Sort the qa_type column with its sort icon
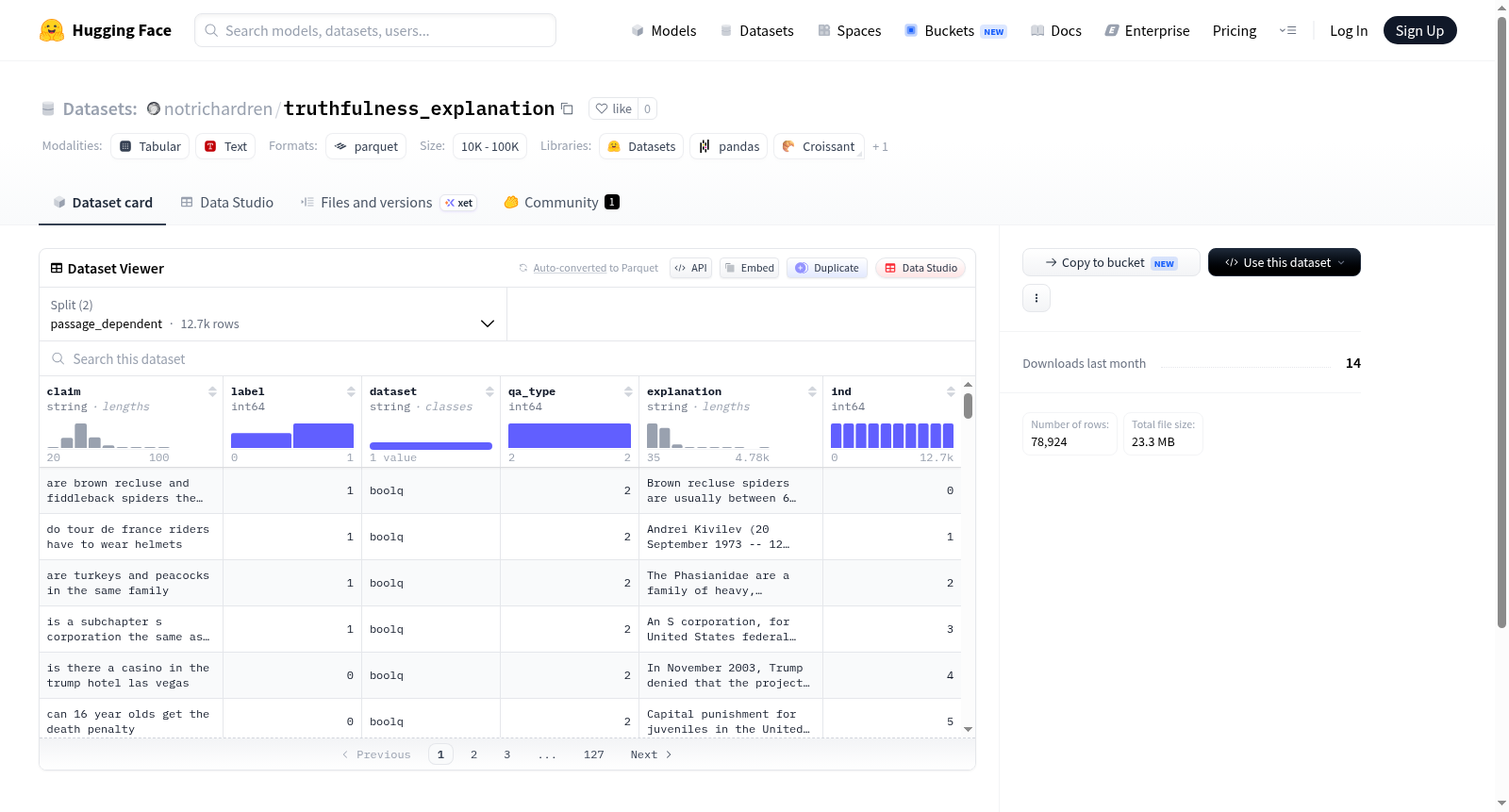Viewport: 1509px width, 812px height. (x=628, y=391)
